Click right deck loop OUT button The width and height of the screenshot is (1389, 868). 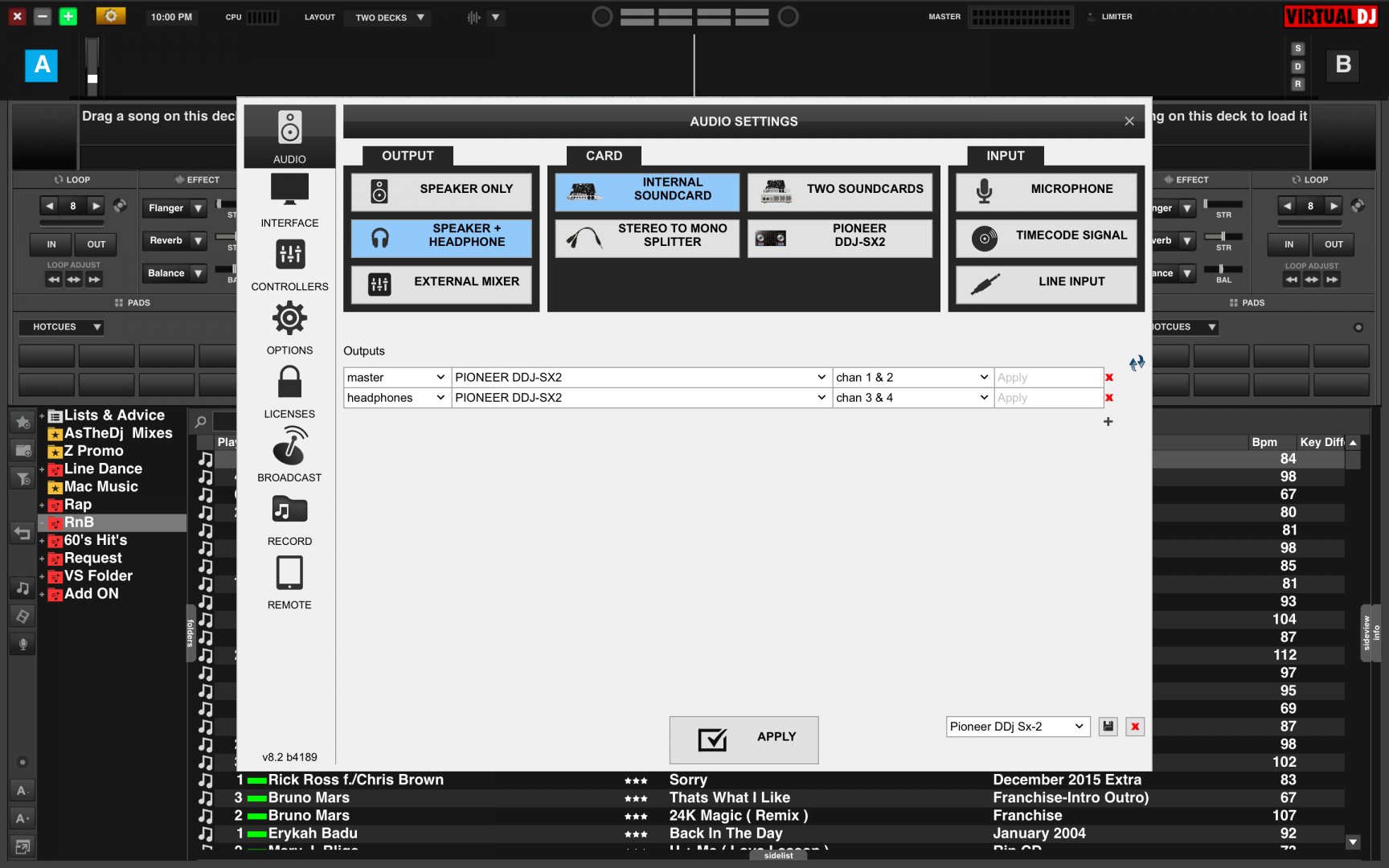[1334, 244]
